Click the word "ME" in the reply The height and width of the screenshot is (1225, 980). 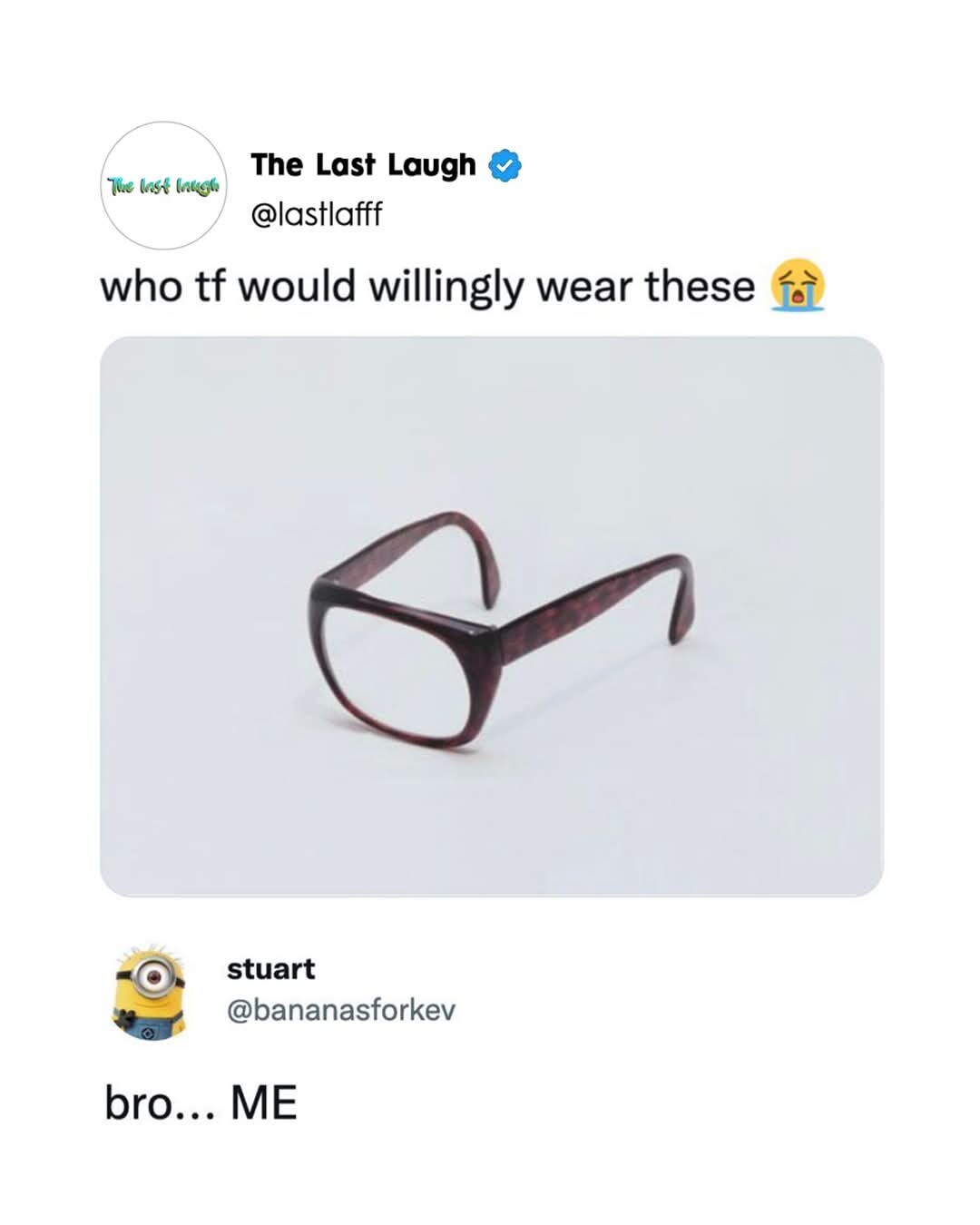pos(263,1103)
